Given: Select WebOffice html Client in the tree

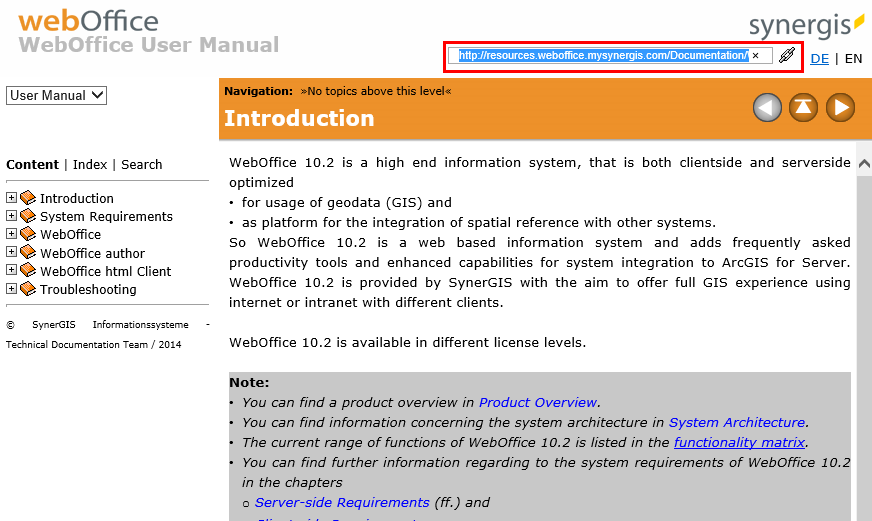Looking at the screenshot, I should pyautogui.click(x=106, y=271).
